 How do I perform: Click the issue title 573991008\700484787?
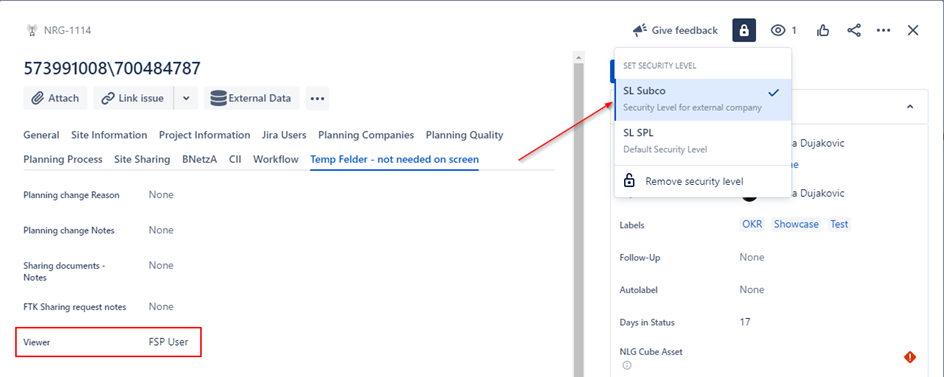[112, 68]
